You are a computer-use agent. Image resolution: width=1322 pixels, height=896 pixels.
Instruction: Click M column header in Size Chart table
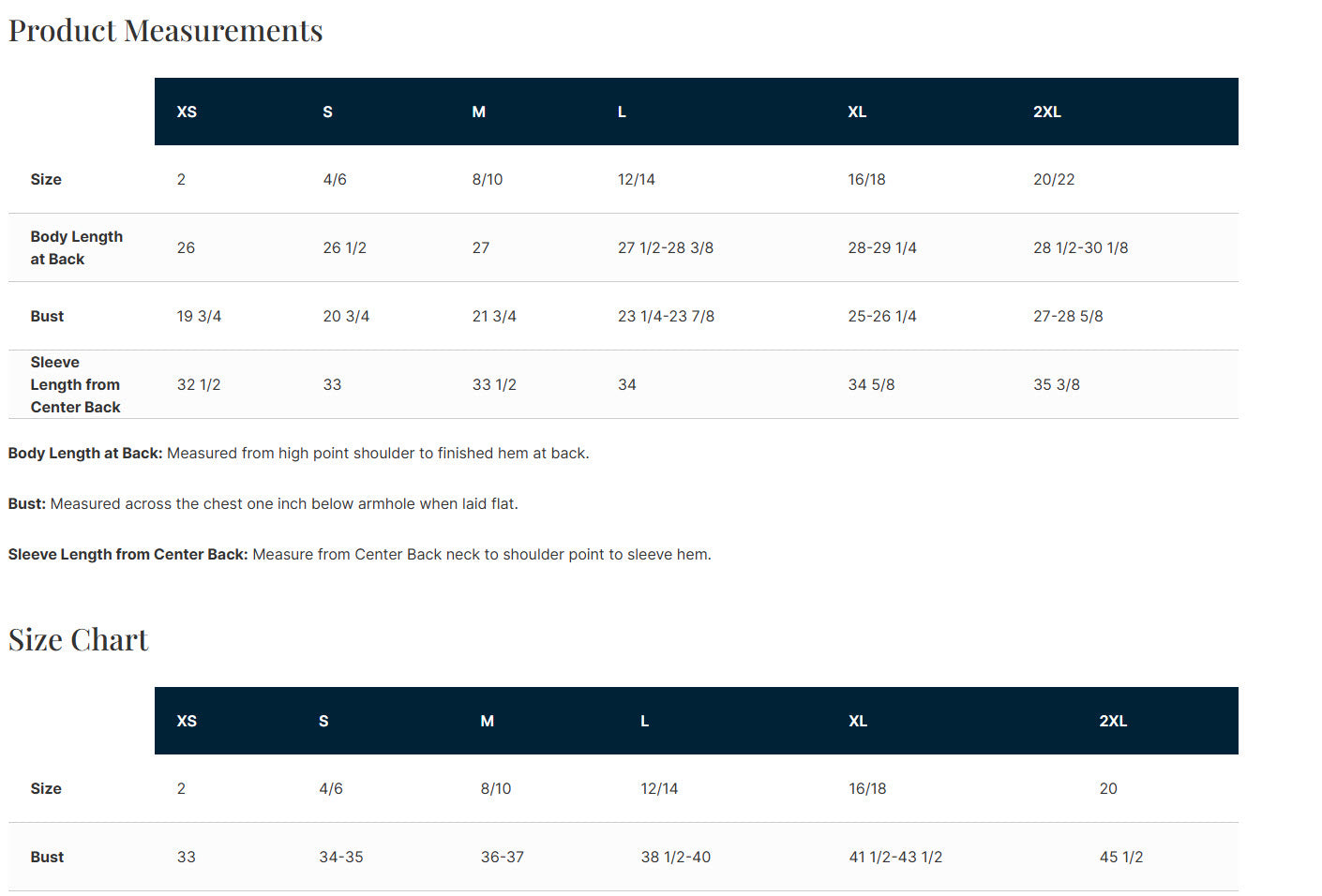[x=487, y=721]
